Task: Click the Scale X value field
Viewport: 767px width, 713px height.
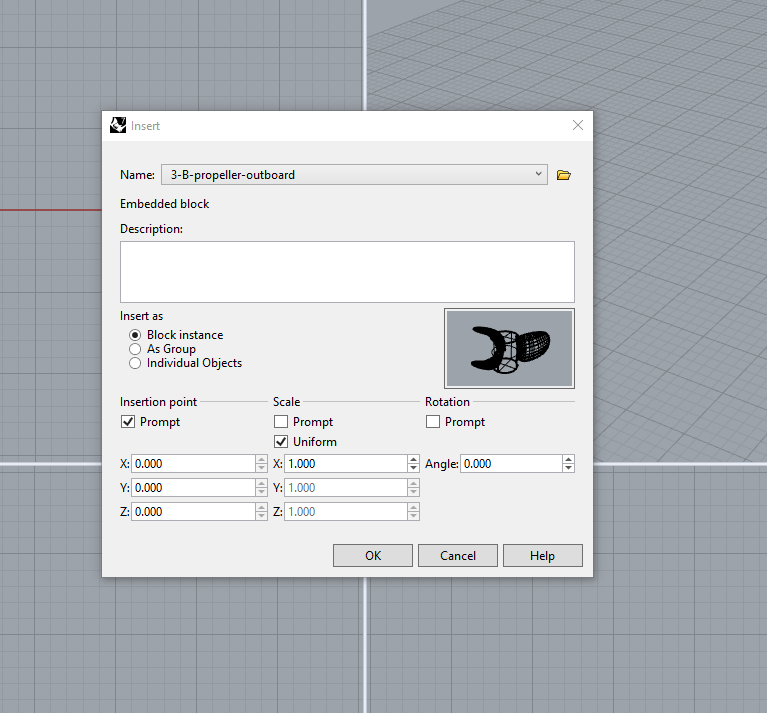Action: point(345,464)
